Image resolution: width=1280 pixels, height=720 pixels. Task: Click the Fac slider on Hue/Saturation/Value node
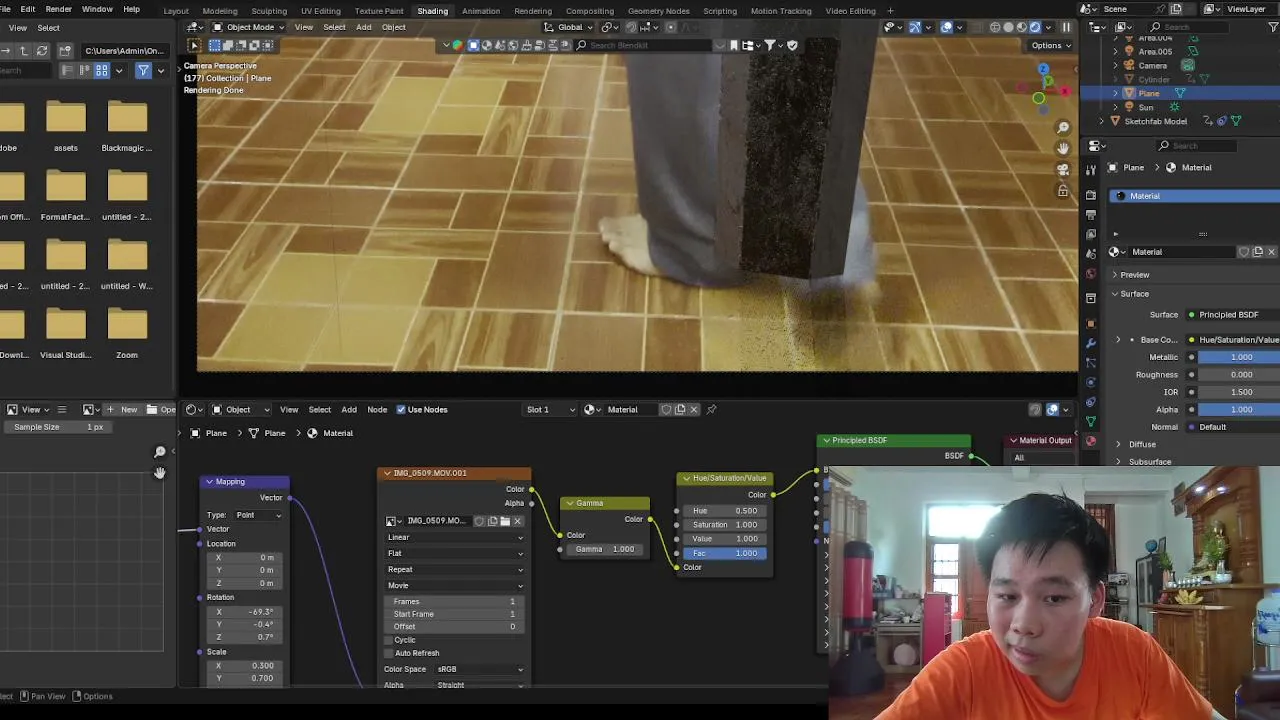[x=726, y=553]
